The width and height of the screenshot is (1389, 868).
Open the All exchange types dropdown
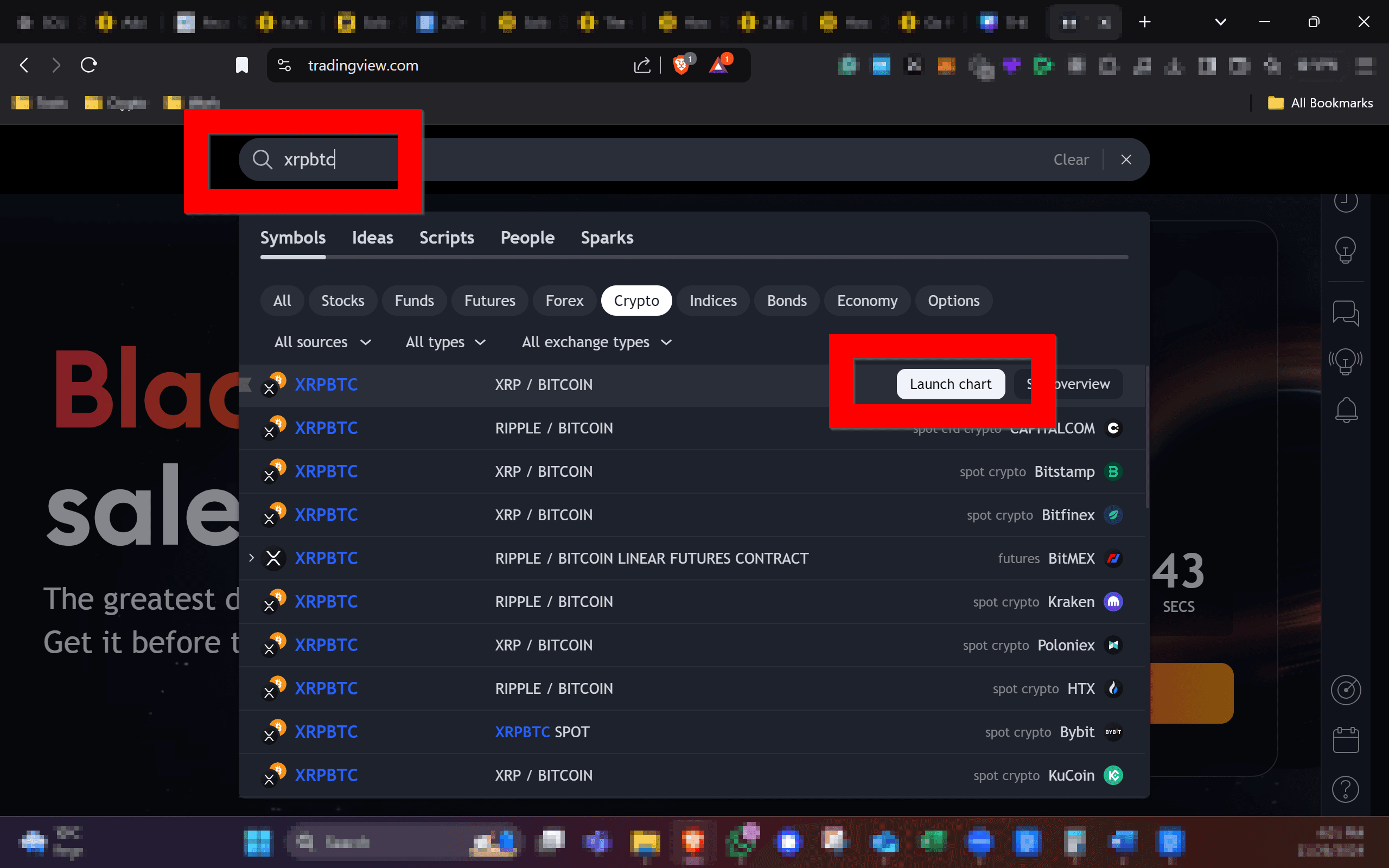(x=597, y=342)
